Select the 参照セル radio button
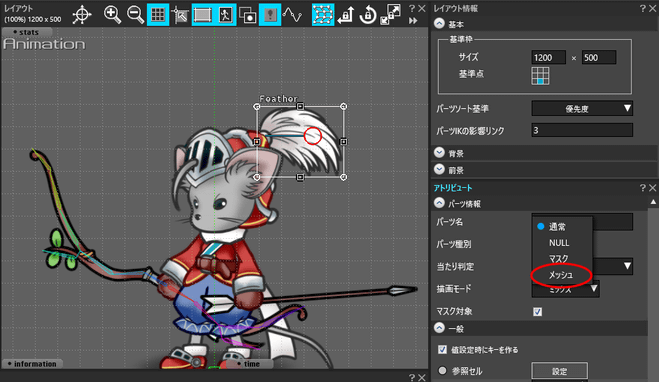Image resolution: width=659 pixels, height=382 pixels. 442,371
